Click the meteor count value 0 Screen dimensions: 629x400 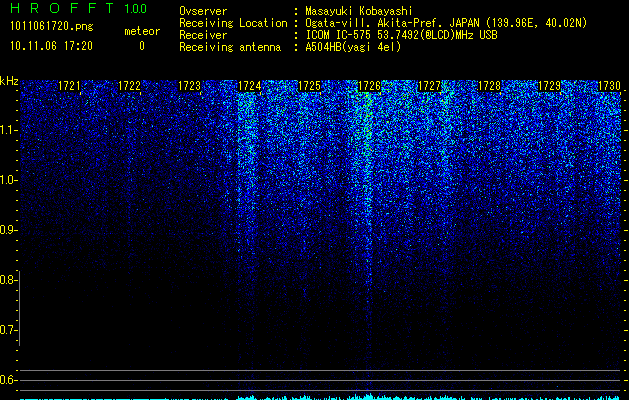[x=142, y=46]
